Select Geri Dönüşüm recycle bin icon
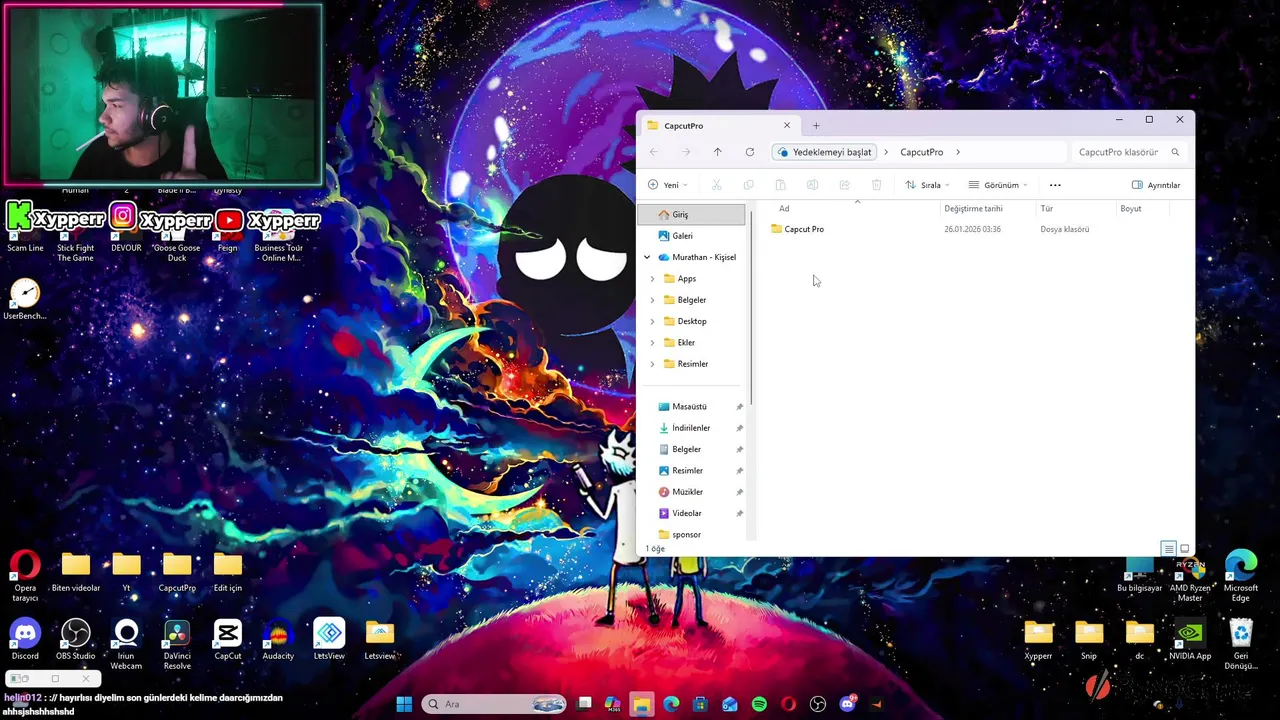 tap(1241, 644)
